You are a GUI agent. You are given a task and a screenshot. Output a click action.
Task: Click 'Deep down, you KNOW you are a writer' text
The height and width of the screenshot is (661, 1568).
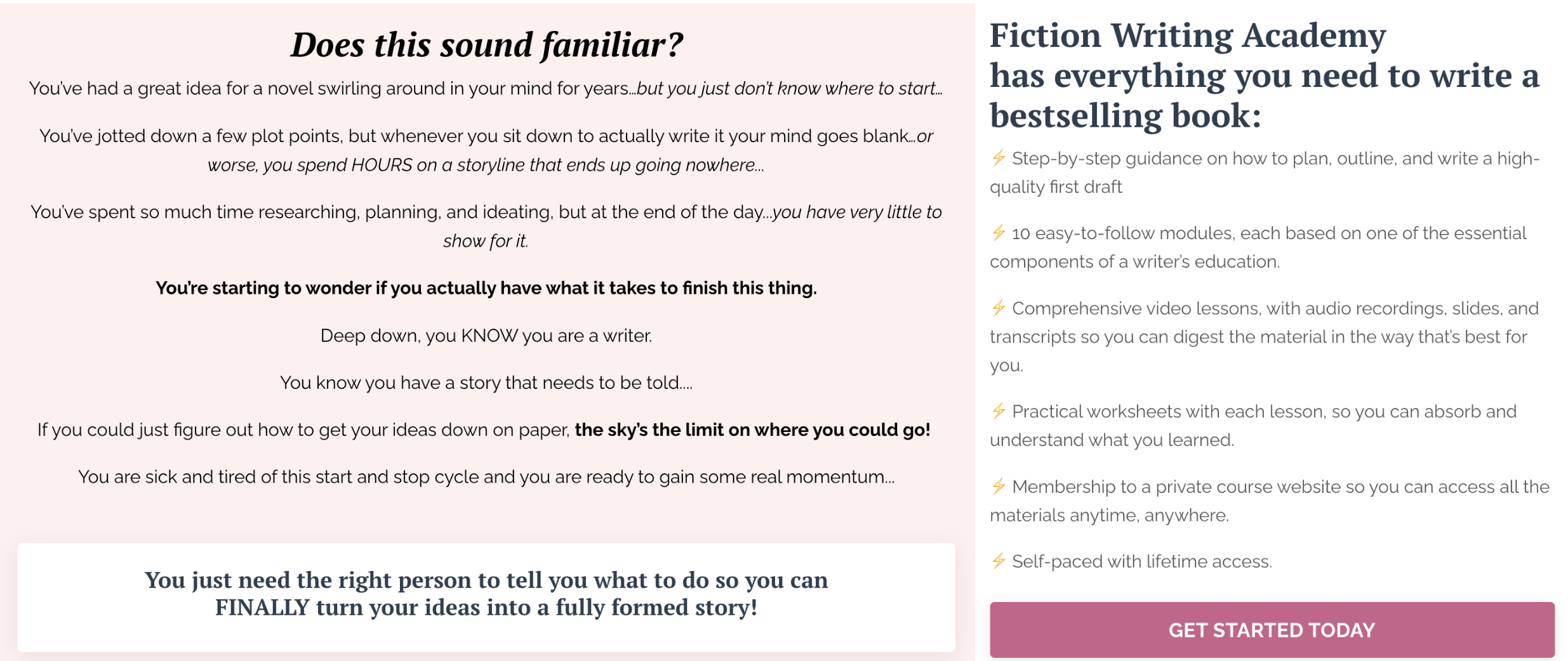(486, 336)
